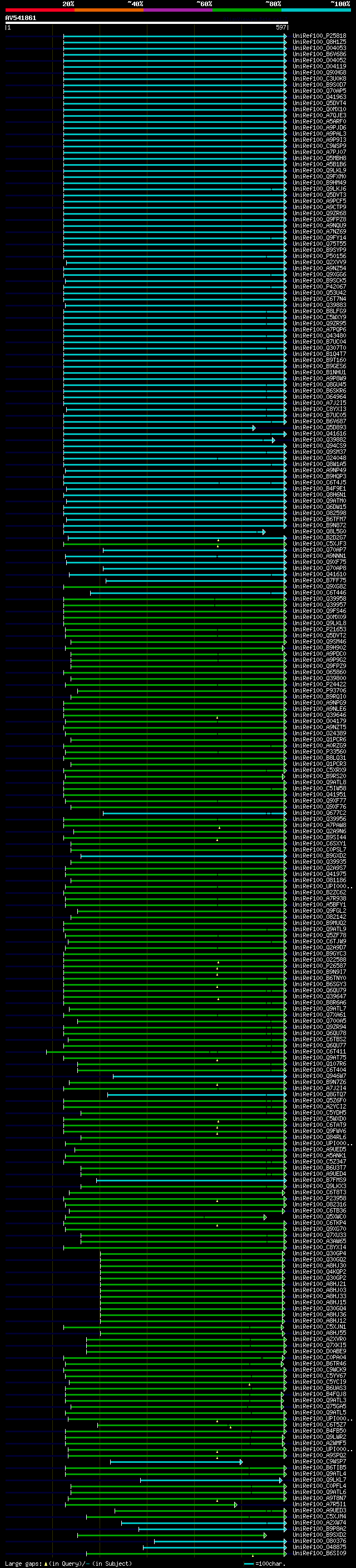
Task: Select the UniRef100_B6TIB5 label
Action: [319, 1468]
